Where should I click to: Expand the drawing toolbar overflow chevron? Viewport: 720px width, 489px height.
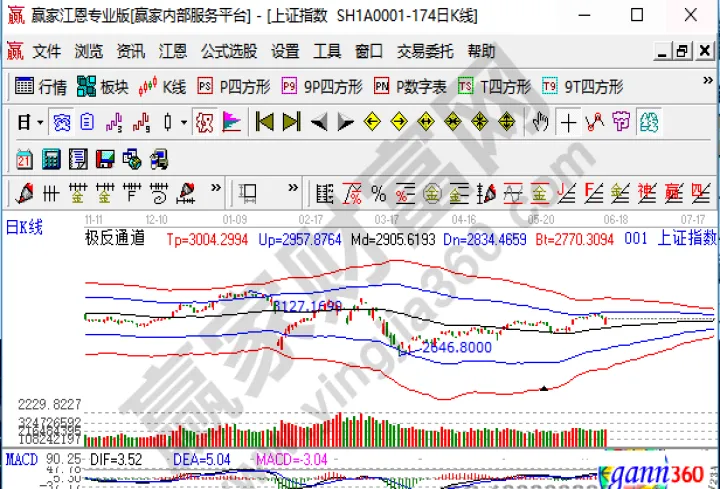215,187
